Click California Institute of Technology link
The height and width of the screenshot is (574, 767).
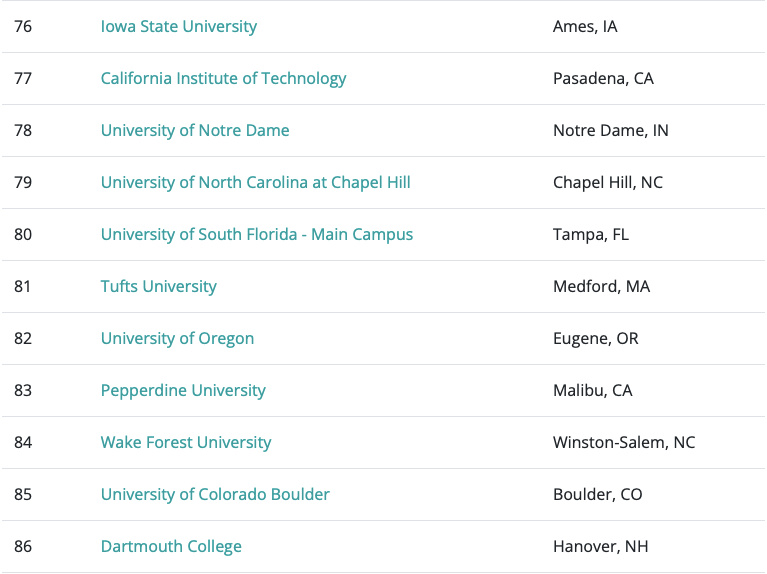point(223,79)
